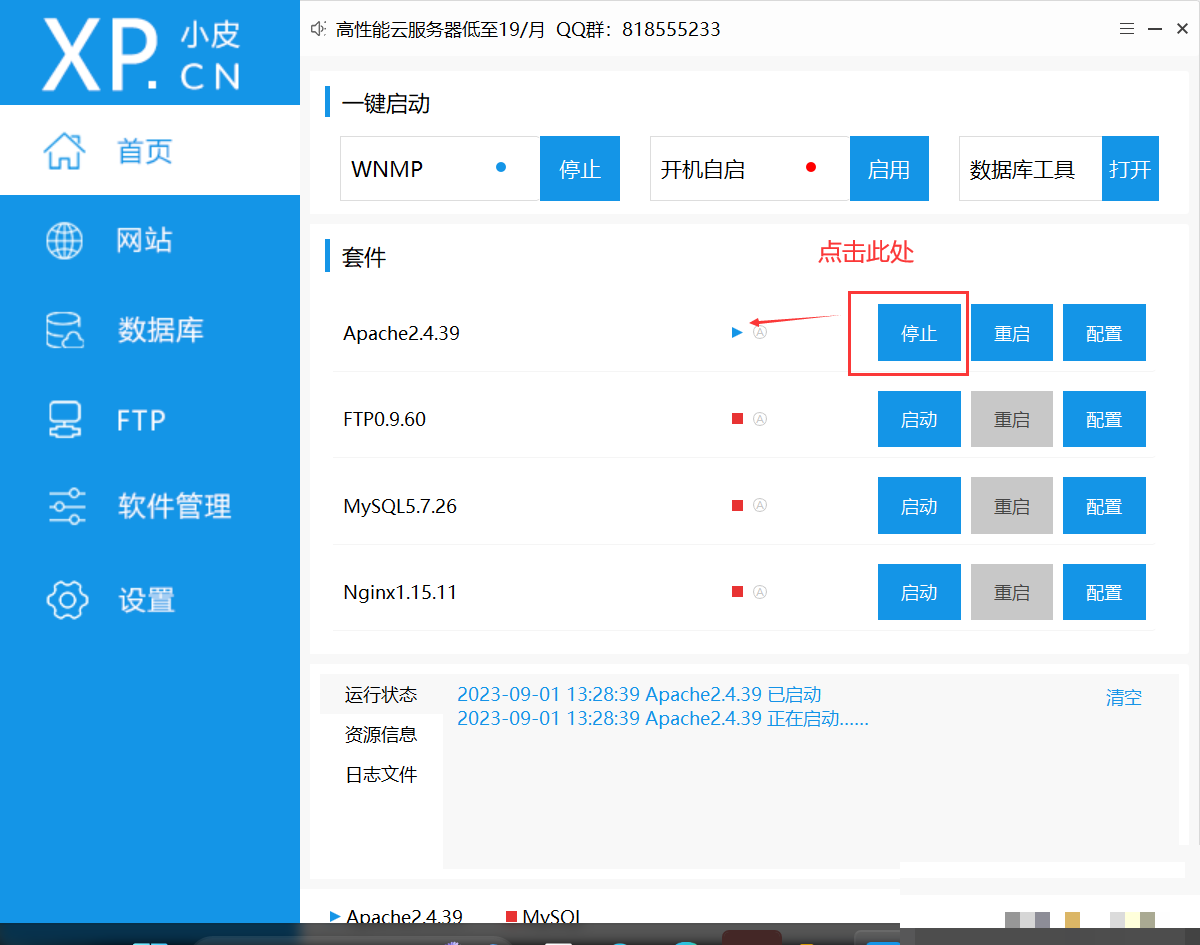Click the 套件 section heading
The height and width of the screenshot is (945, 1200).
[364, 257]
